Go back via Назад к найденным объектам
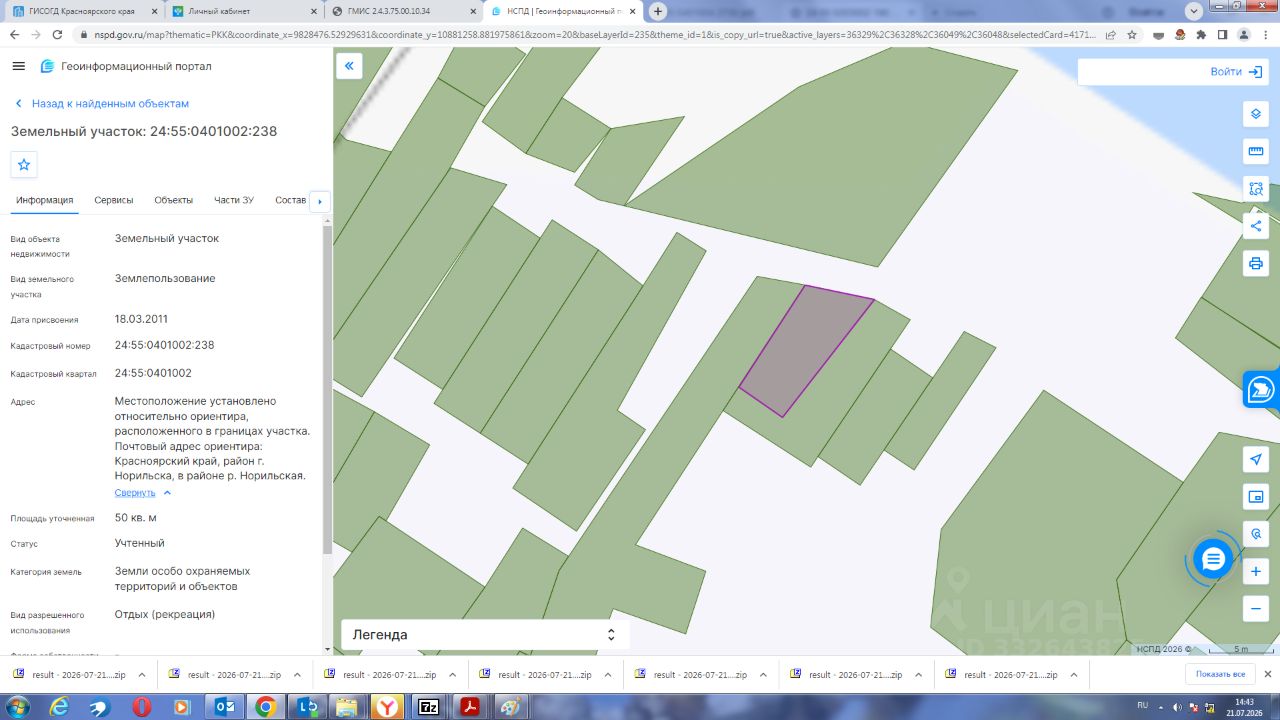The width and height of the screenshot is (1280, 720). click(x=101, y=104)
